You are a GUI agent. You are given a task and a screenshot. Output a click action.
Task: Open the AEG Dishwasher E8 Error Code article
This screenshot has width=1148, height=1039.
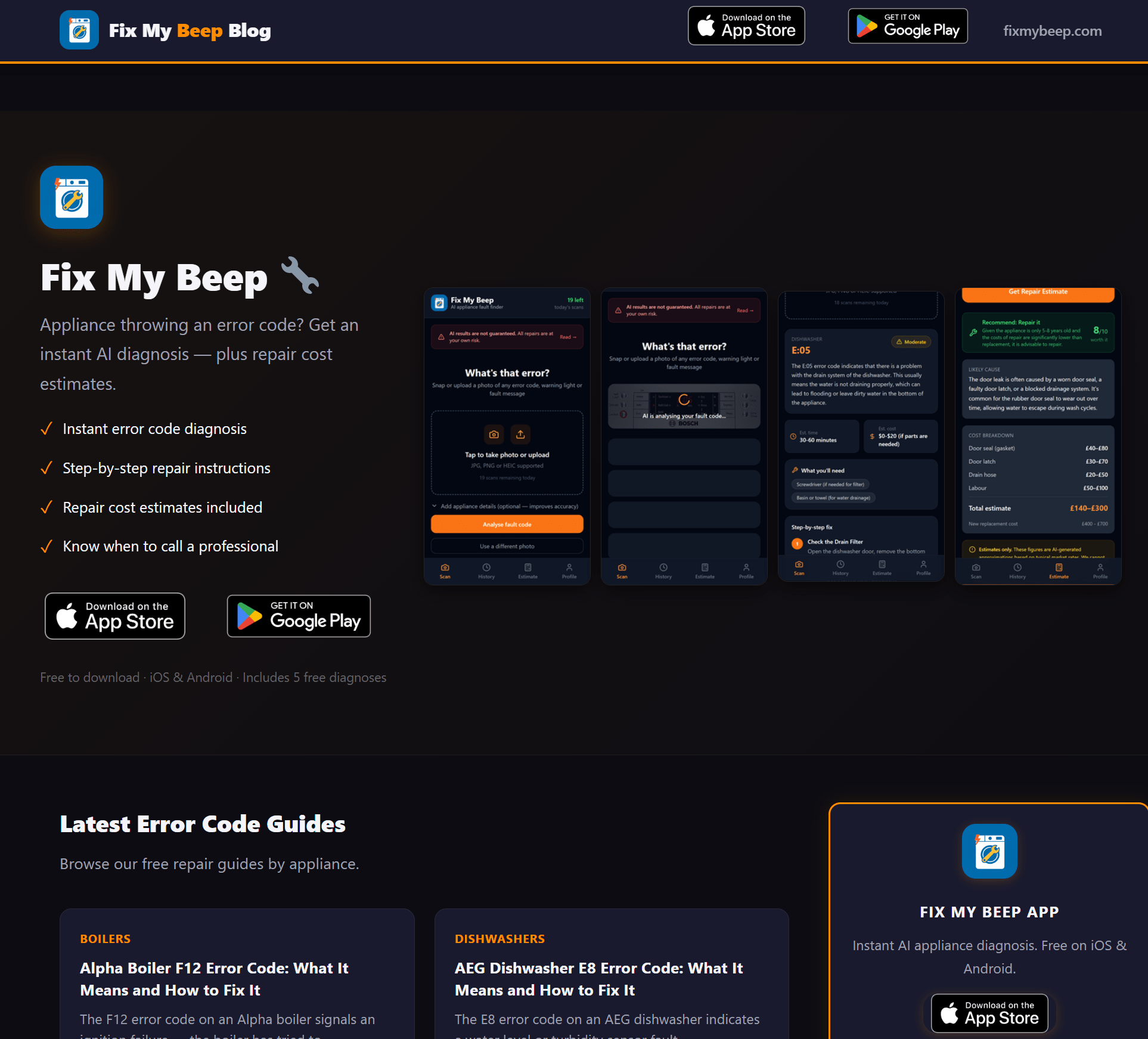(598, 979)
